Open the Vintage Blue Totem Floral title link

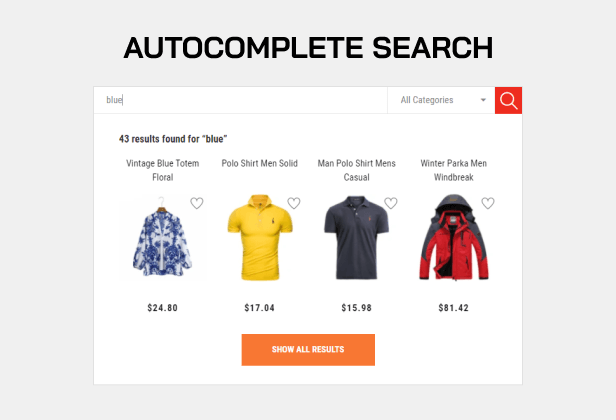[163, 170]
